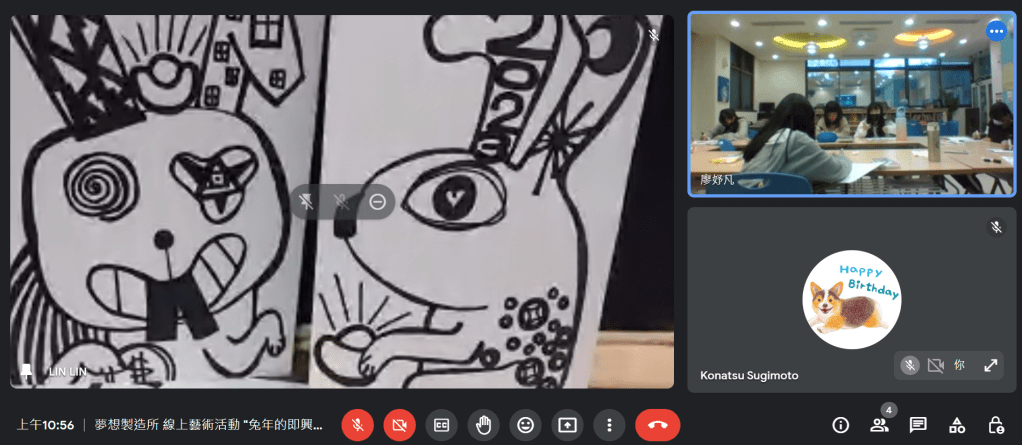The image size is (1022, 445).
Task: Show the participants list with 4 people
Action: tap(880, 425)
